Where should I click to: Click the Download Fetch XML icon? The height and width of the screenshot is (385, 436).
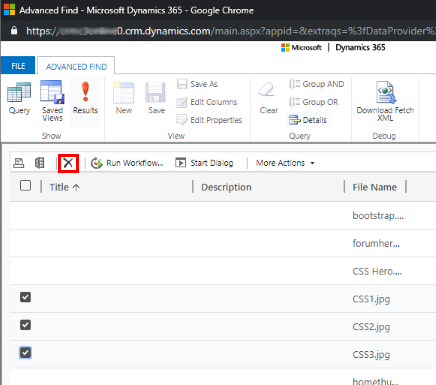pyautogui.click(x=386, y=92)
